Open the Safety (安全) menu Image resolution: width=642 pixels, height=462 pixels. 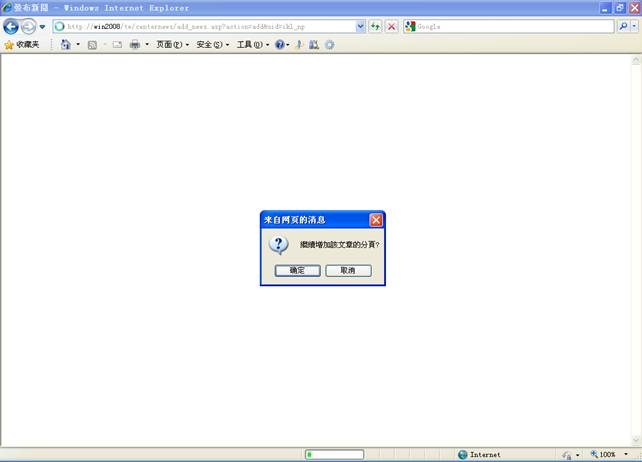tap(212, 45)
